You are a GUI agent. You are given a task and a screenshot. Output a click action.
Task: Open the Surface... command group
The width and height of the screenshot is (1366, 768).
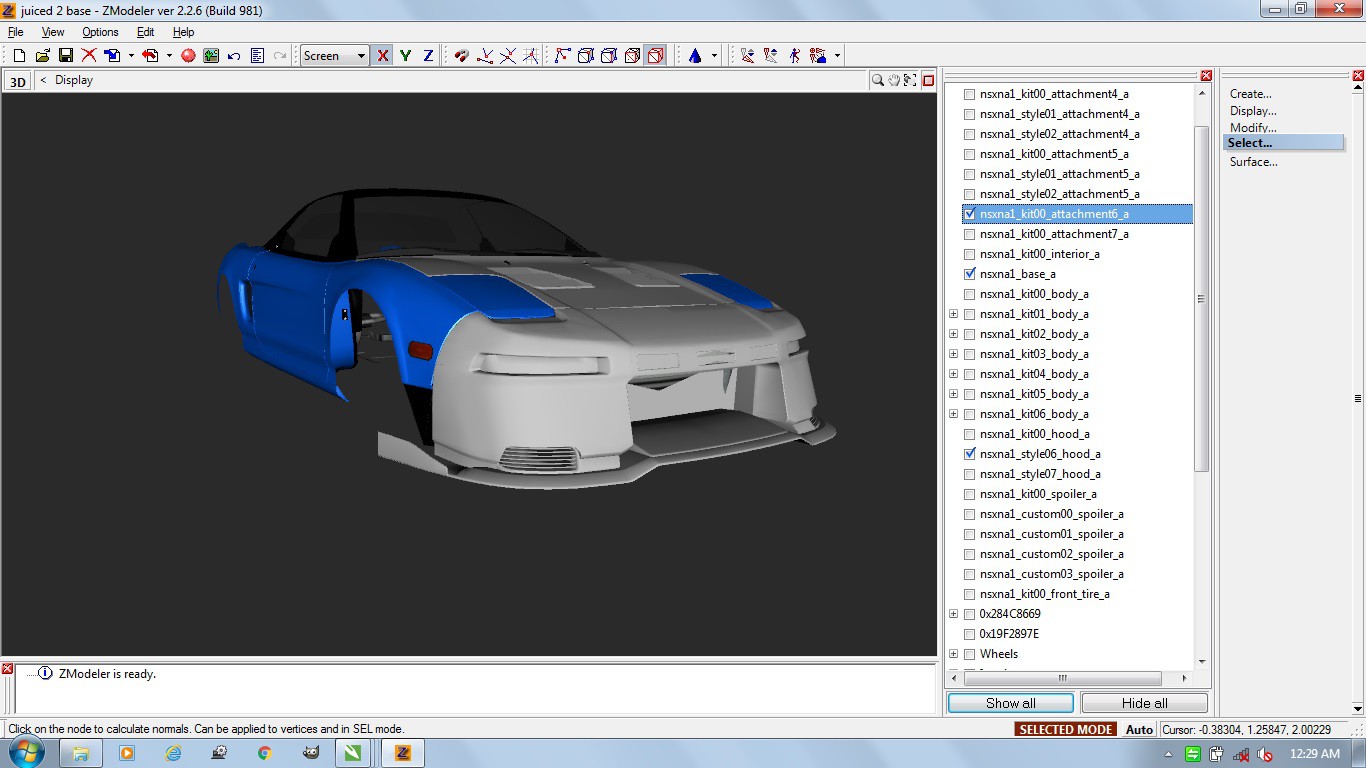point(1254,162)
